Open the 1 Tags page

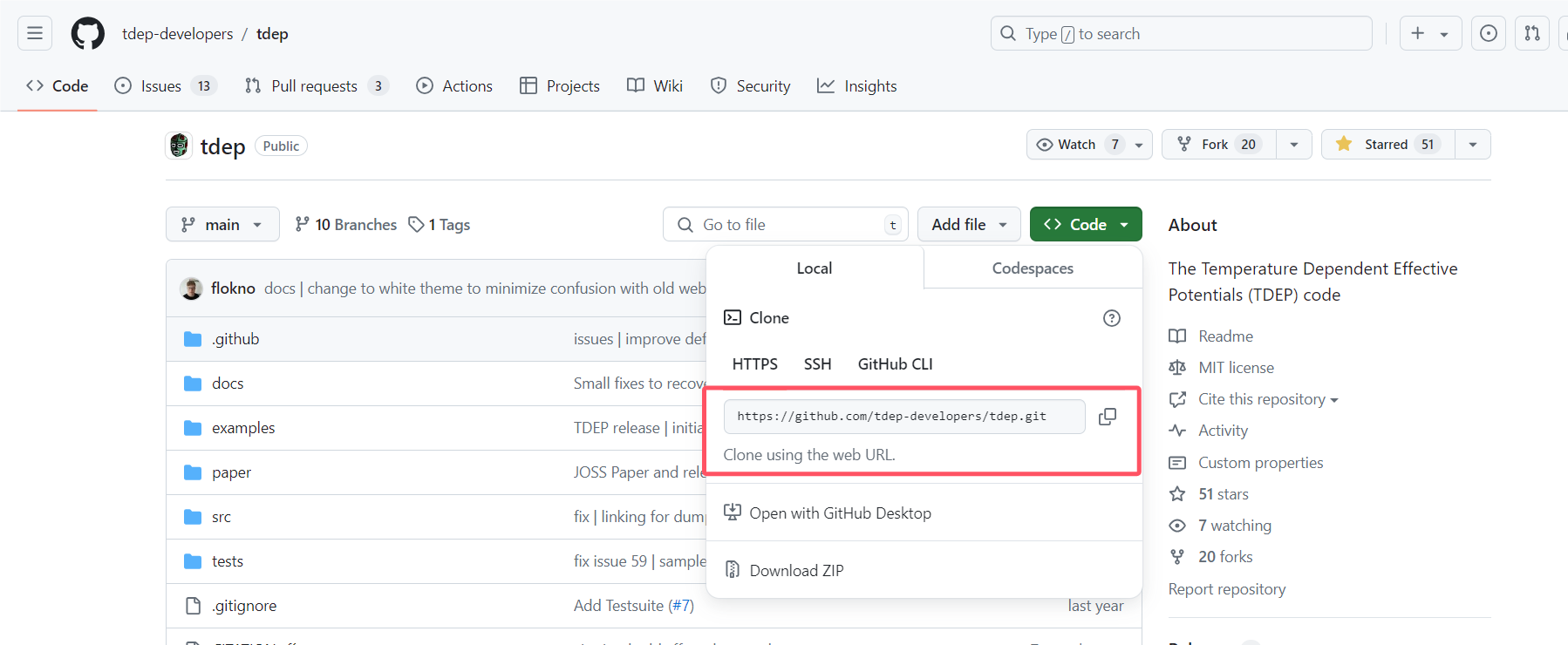(440, 225)
